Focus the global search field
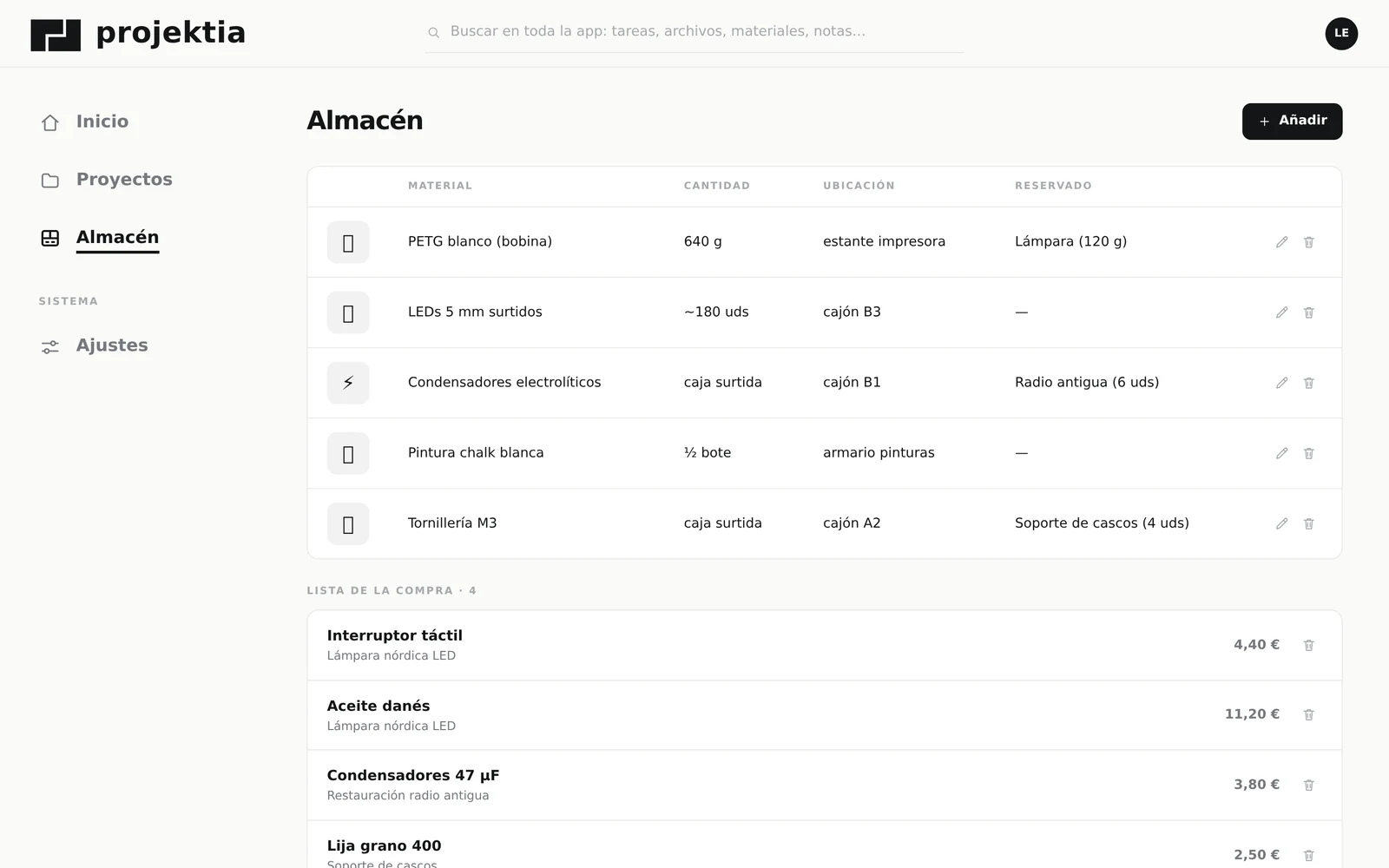Screen dimensions: 1389x868 pyautogui.click(x=694, y=32)
